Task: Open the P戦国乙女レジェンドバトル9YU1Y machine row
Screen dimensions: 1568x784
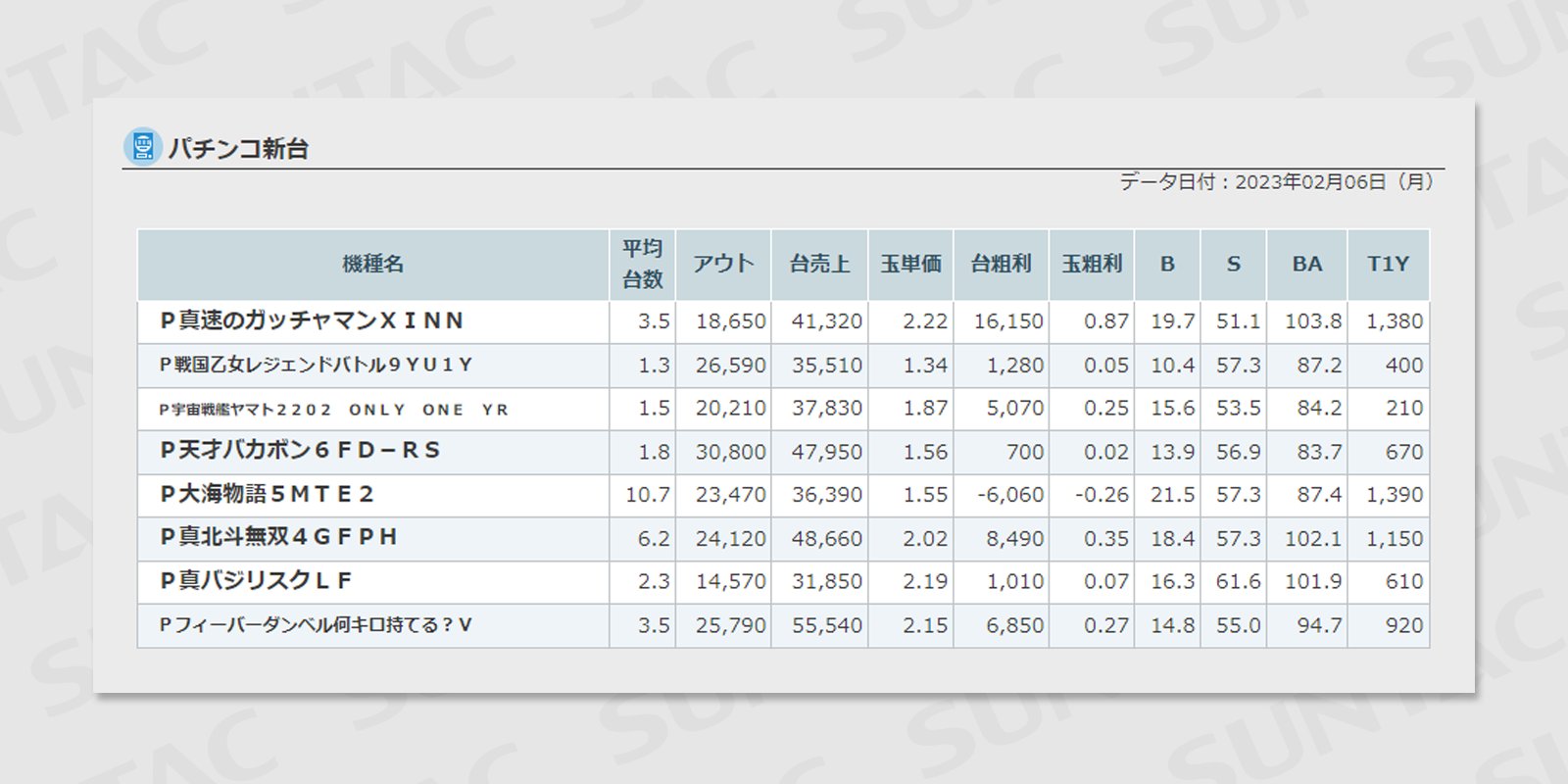Action: (x=783, y=366)
